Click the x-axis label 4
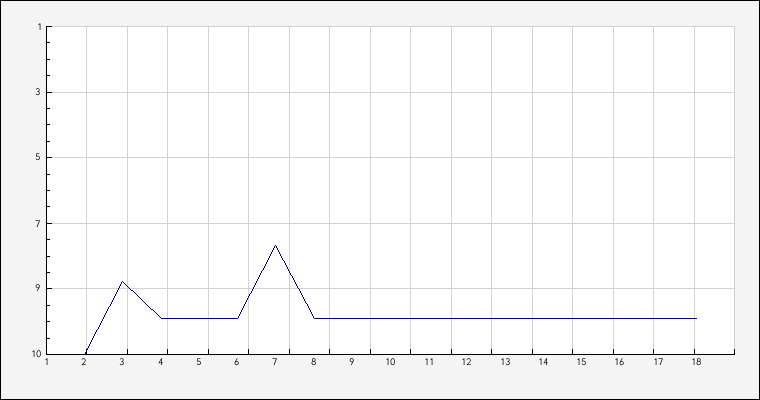Viewport: 760px width, 400px height. pyautogui.click(x=160, y=362)
